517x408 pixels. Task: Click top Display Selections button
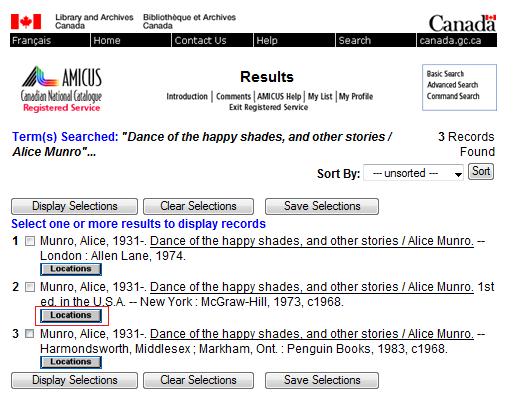coord(74,206)
